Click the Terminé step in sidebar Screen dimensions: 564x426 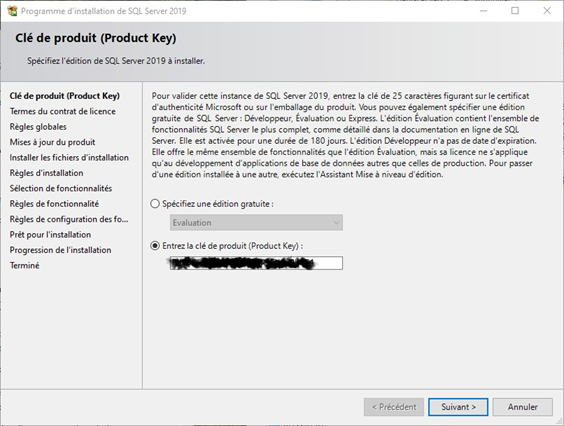pos(24,266)
